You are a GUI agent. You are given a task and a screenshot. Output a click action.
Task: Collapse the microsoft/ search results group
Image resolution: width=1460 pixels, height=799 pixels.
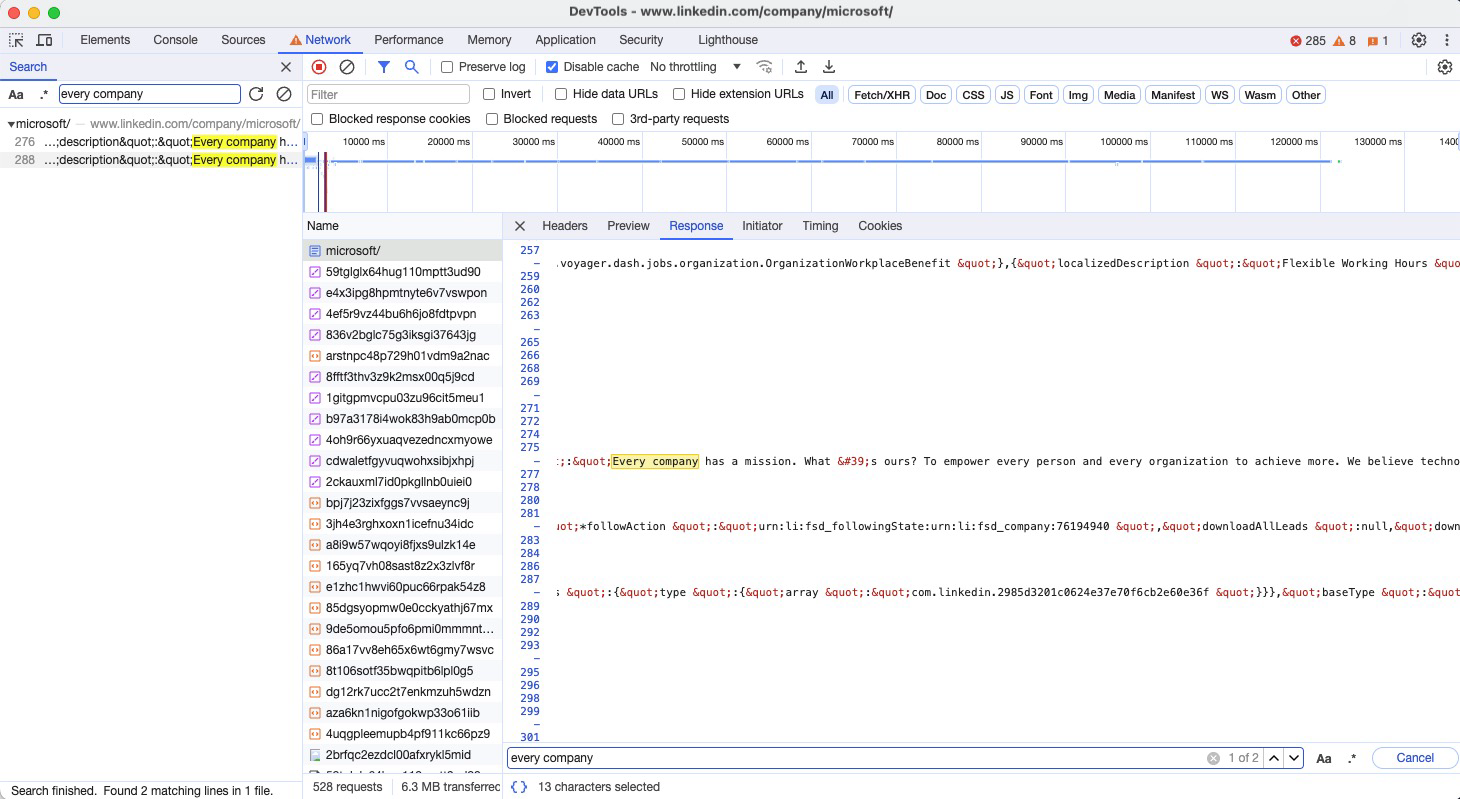(x=10, y=124)
